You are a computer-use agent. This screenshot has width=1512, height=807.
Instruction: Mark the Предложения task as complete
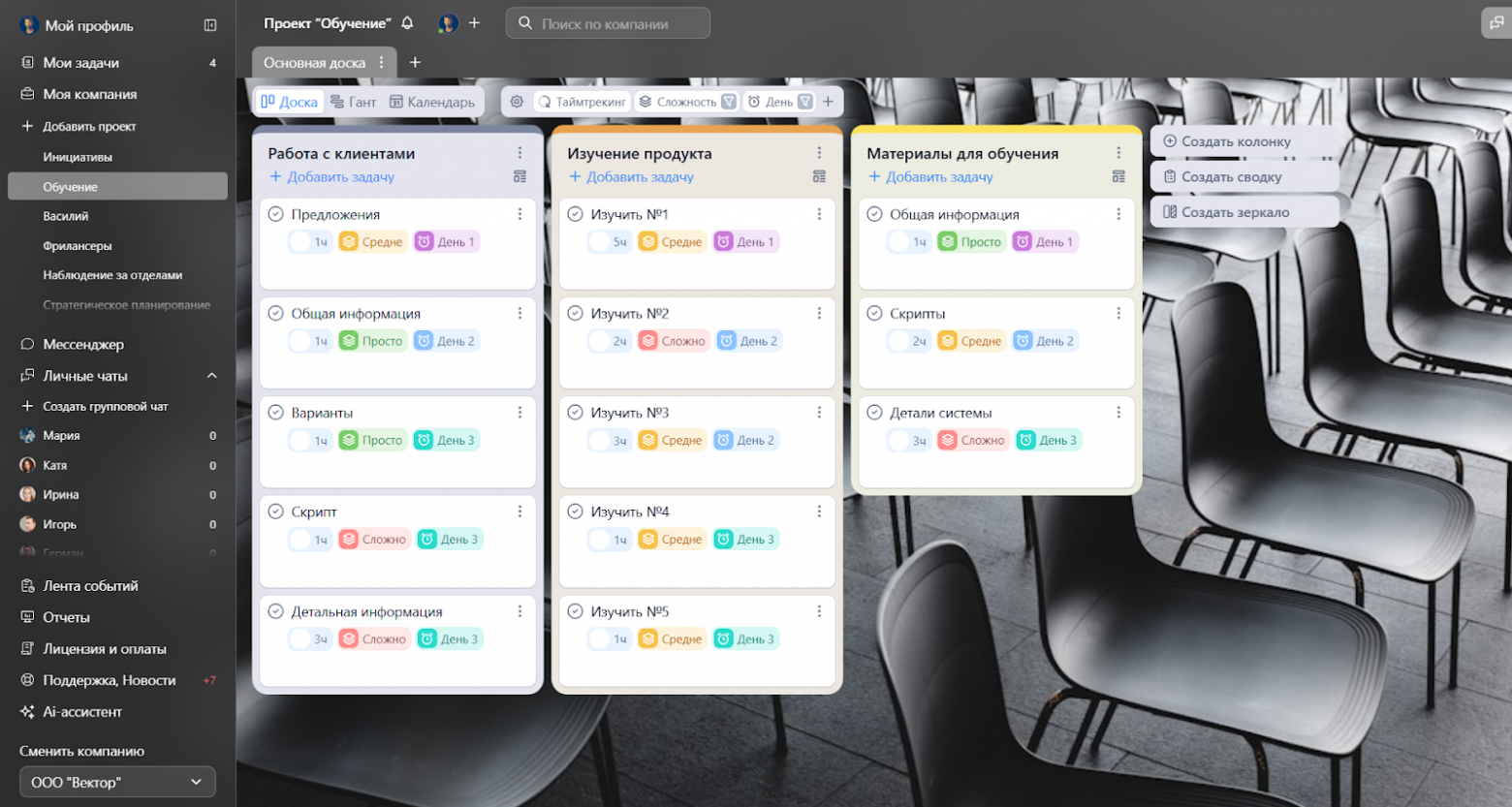[x=275, y=214]
